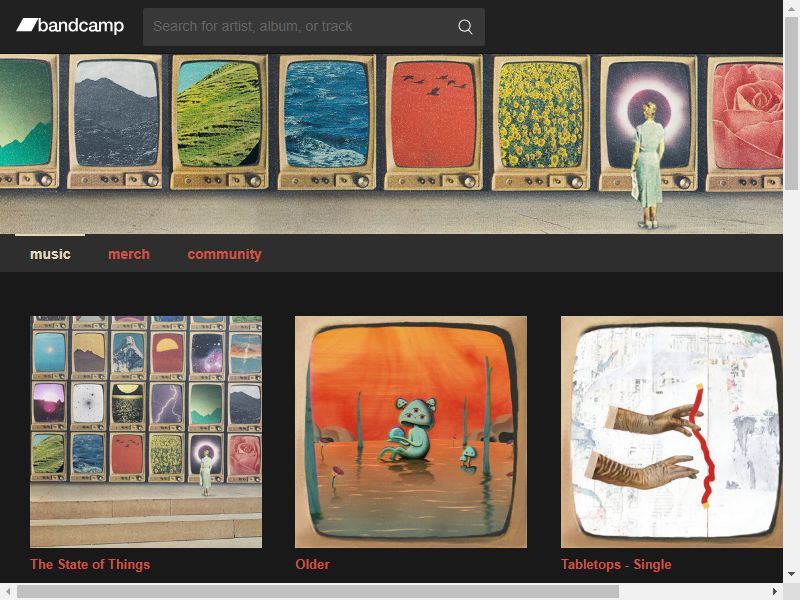Viewport: 800px width, 600px height.
Task: Click the horizontal scrollbar right arrow
Action: (x=775, y=591)
